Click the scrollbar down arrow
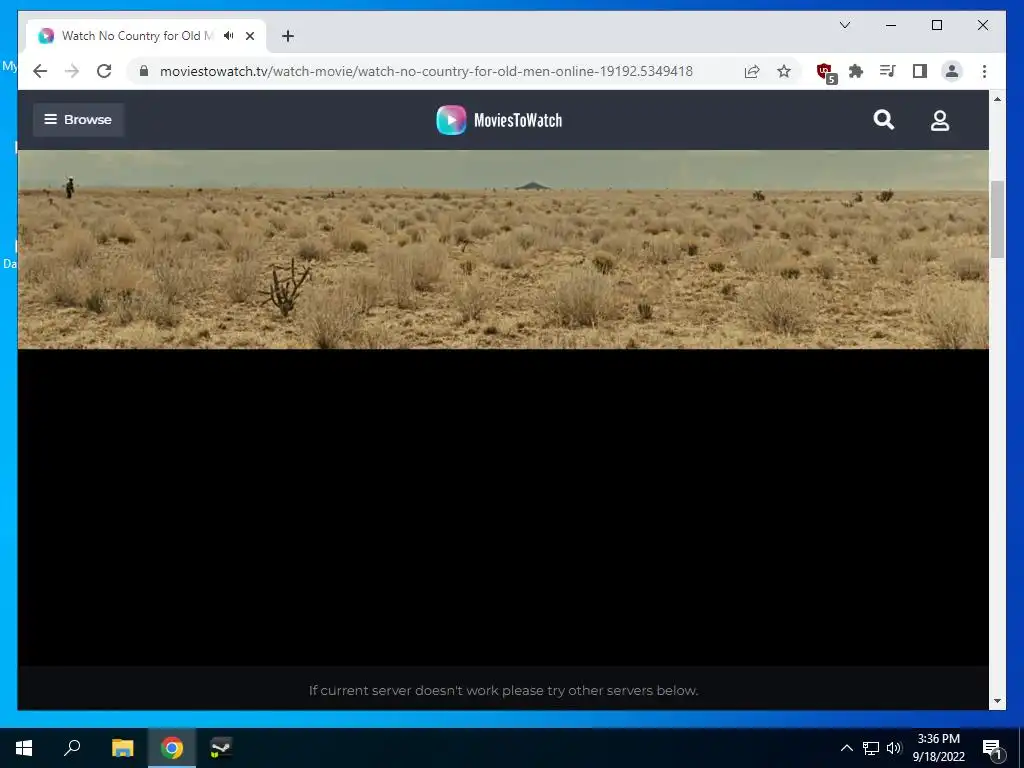This screenshot has width=1024, height=768. point(997,701)
